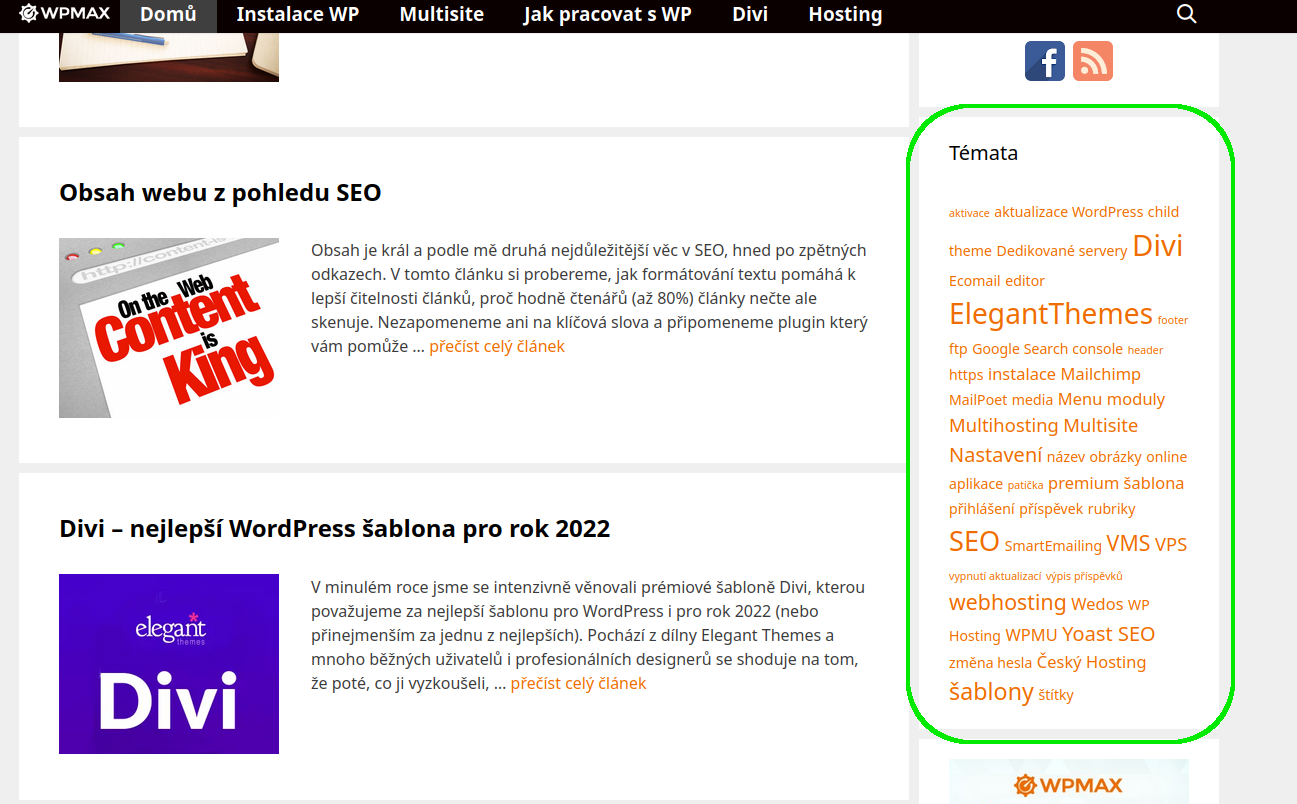1297x804 pixels.
Task: Open the webhosting tag link
Action: [x=1008, y=602]
